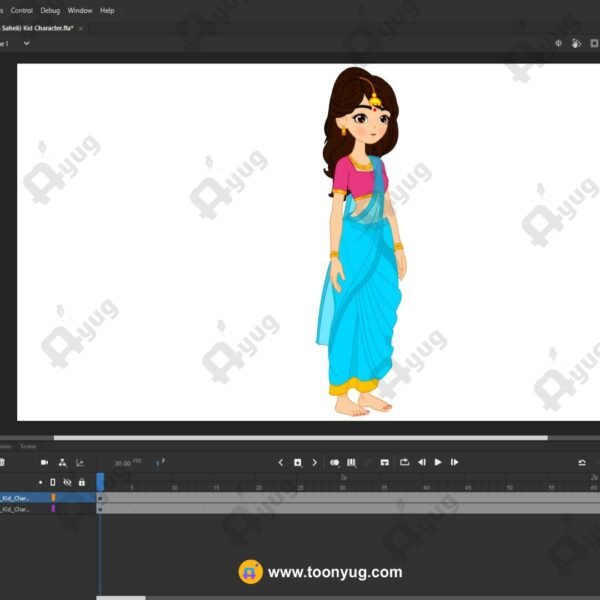Toggle onion skin

[334, 463]
